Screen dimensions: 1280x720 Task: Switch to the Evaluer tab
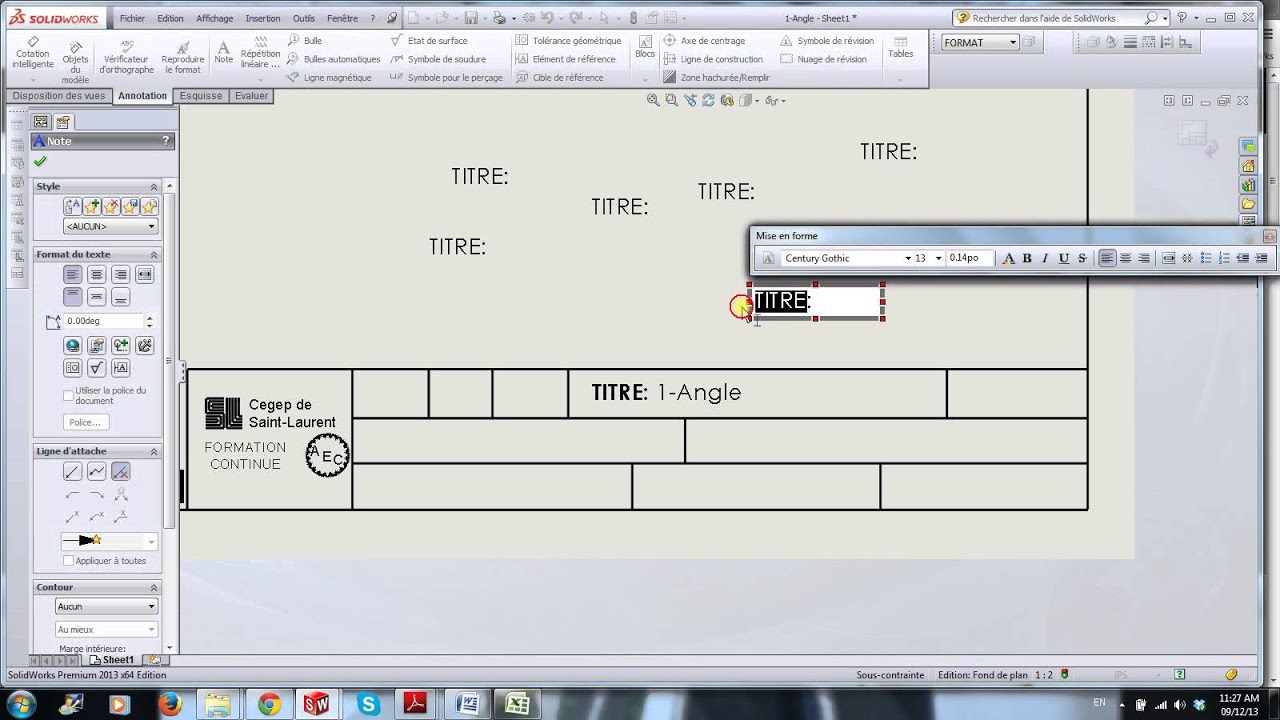(251, 96)
